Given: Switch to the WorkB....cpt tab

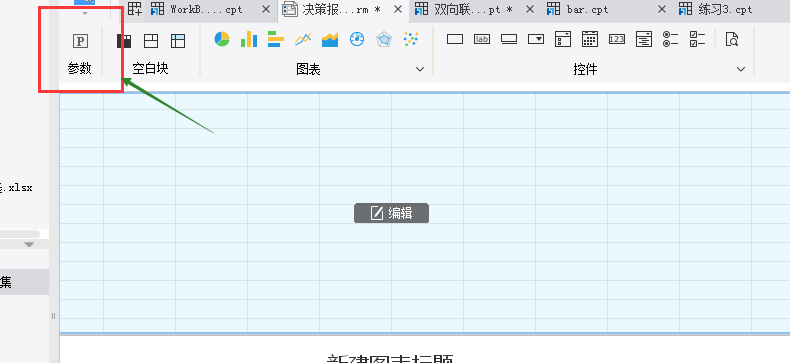Looking at the screenshot, I should click(x=207, y=9).
